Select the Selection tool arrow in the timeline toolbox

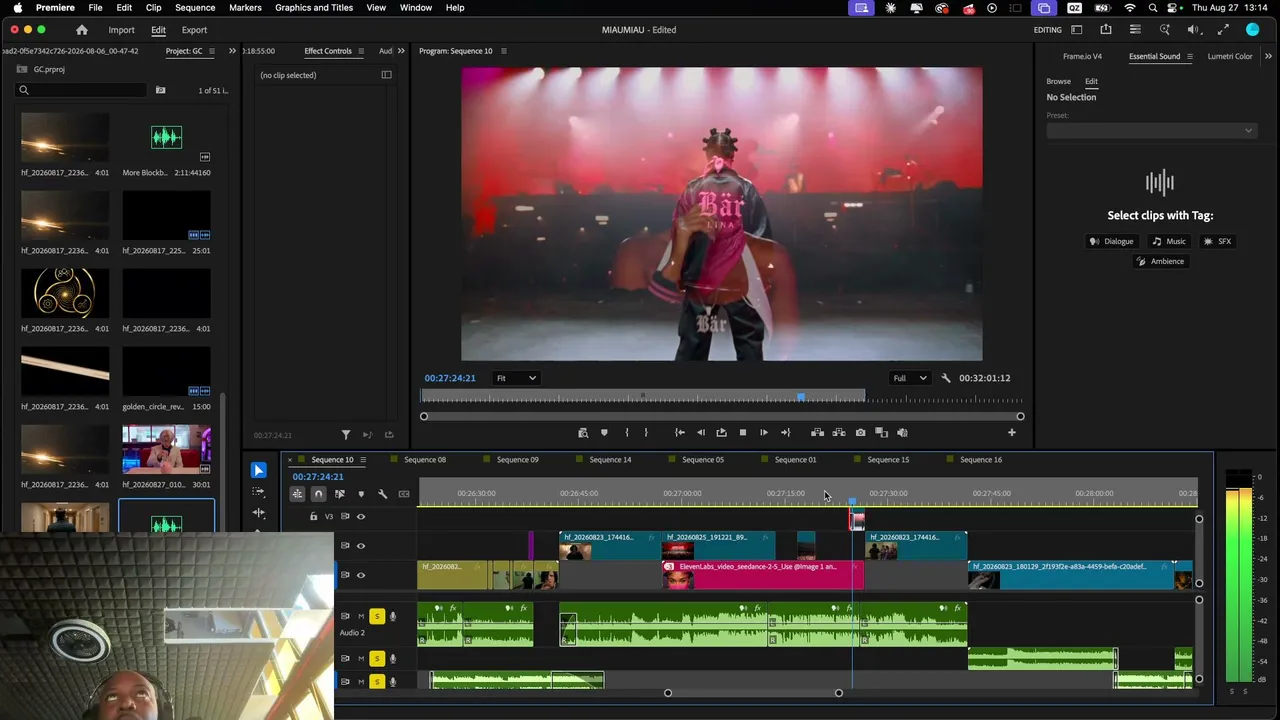coord(258,470)
